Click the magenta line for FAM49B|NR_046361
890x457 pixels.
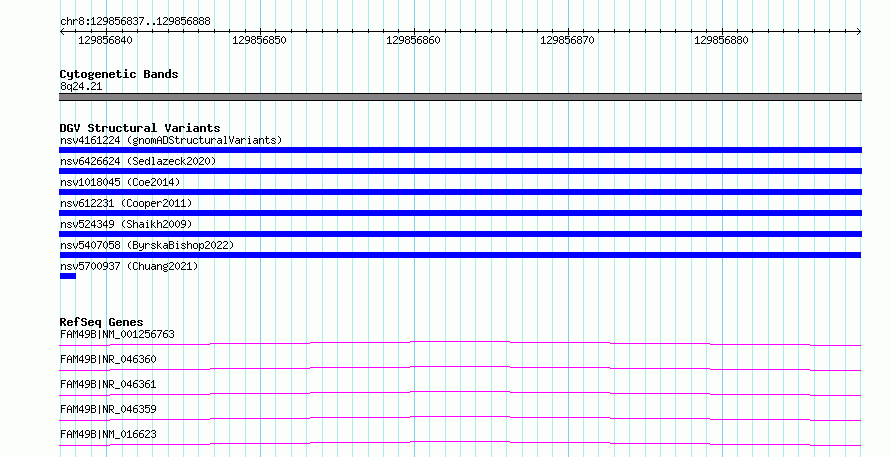coord(460,393)
